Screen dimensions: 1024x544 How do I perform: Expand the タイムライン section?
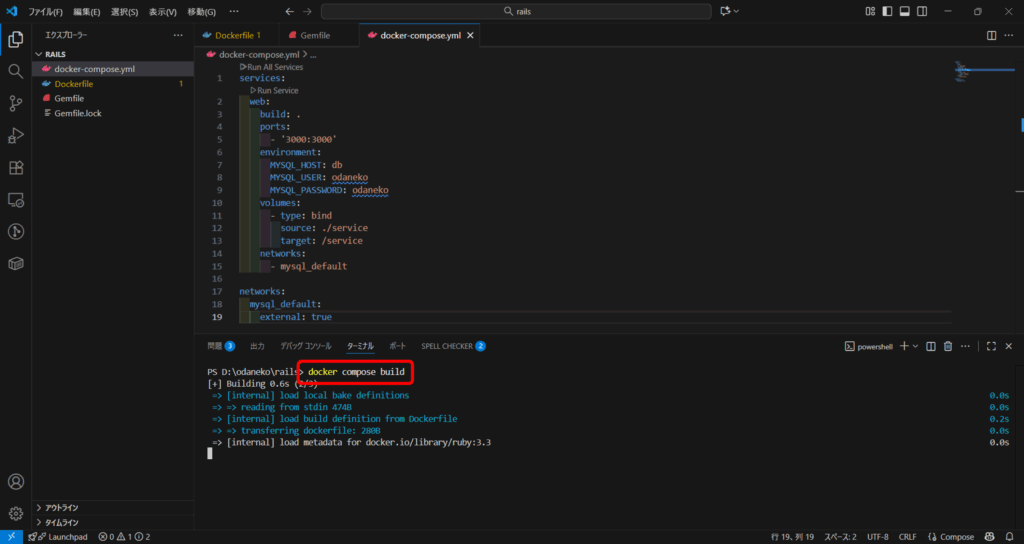[x=62, y=522]
